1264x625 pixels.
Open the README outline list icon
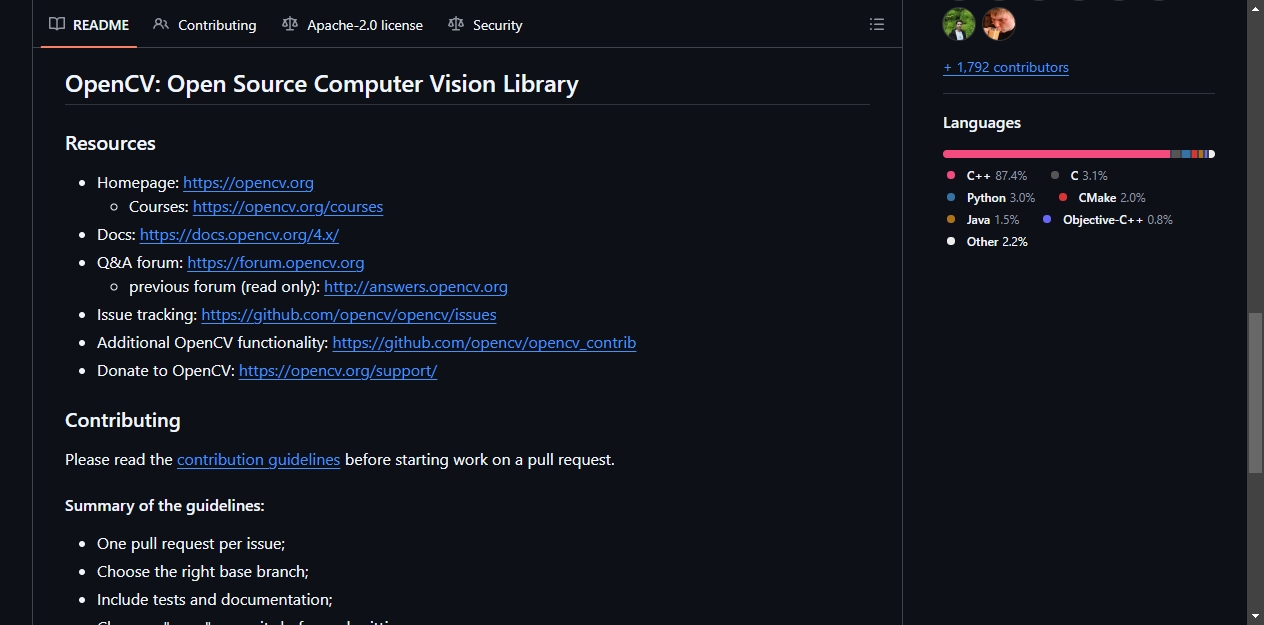pos(877,24)
